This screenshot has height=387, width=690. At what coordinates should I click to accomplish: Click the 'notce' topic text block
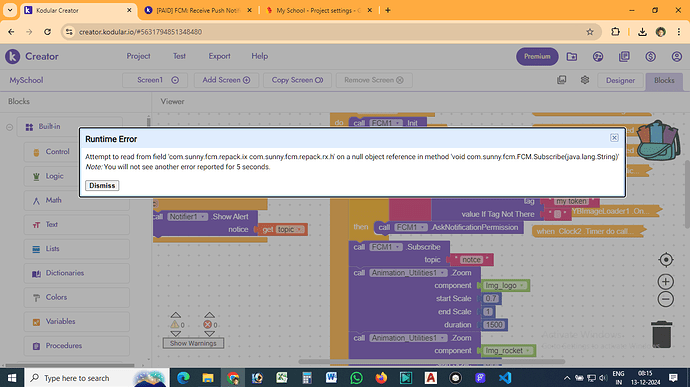471,260
